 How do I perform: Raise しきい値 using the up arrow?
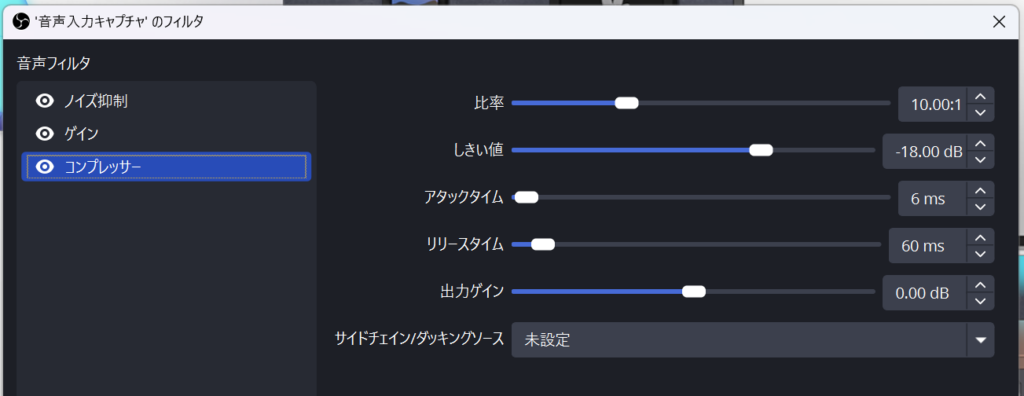click(980, 143)
